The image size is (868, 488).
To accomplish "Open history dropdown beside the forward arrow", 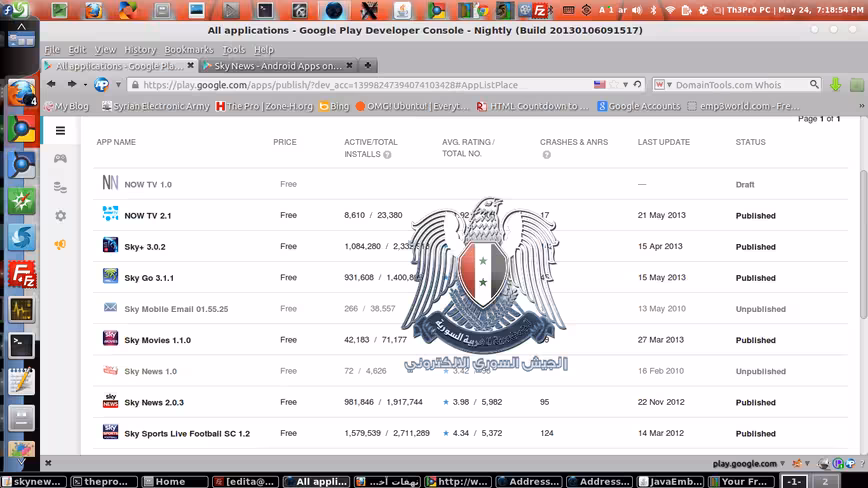I will point(85,85).
